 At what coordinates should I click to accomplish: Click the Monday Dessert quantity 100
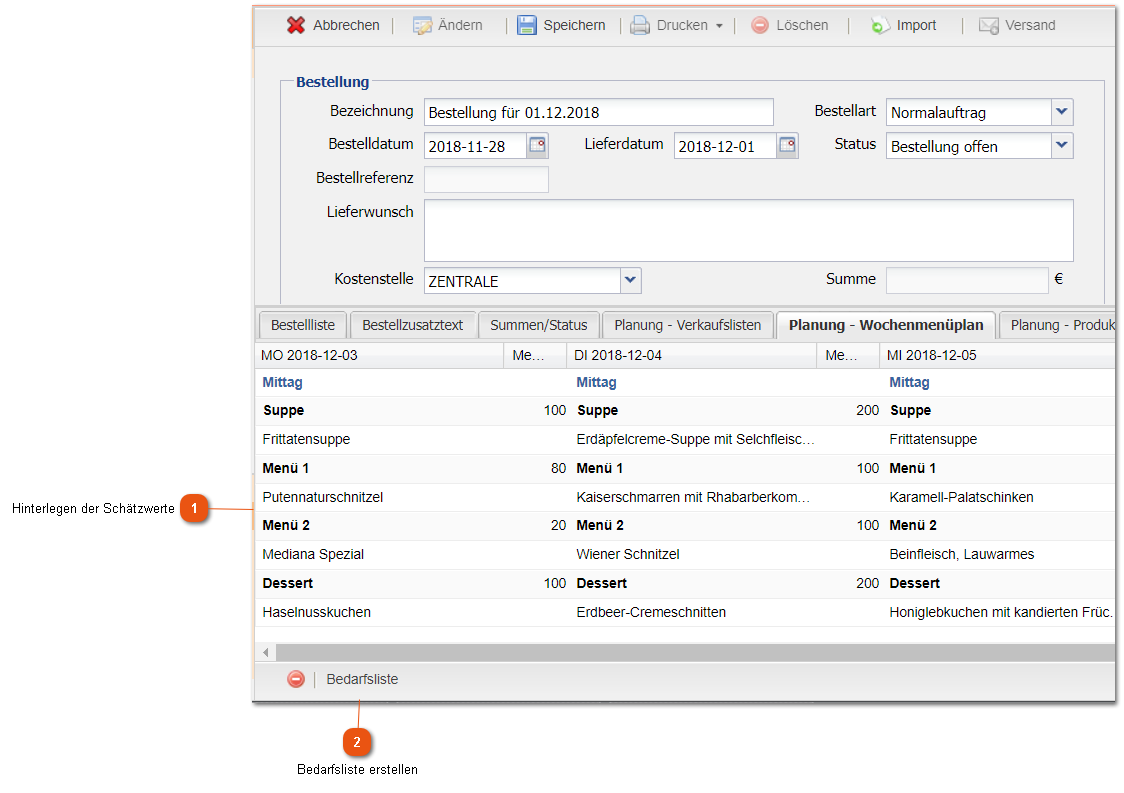coord(555,583)
